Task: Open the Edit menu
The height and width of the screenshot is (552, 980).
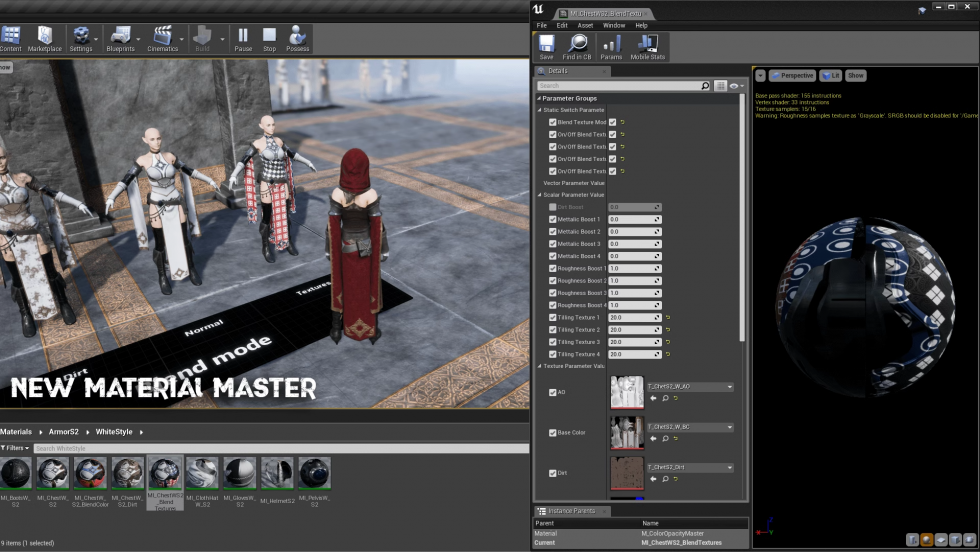Action: tap(562, 26)
